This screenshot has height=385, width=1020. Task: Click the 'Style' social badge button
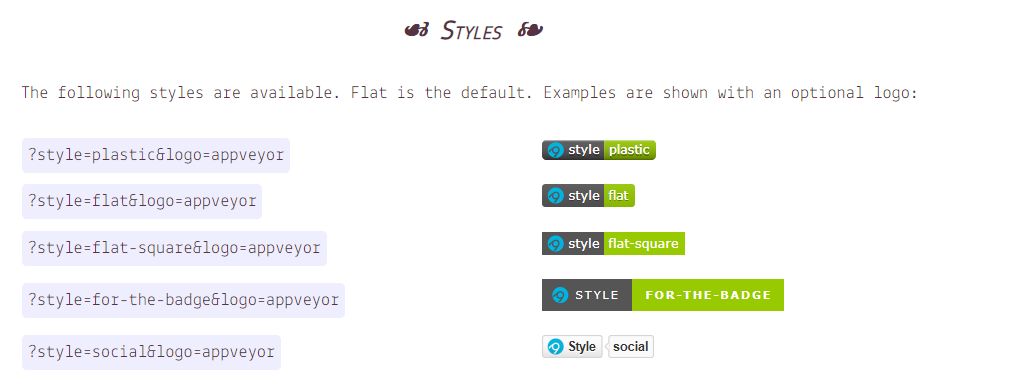coord(572,347)
